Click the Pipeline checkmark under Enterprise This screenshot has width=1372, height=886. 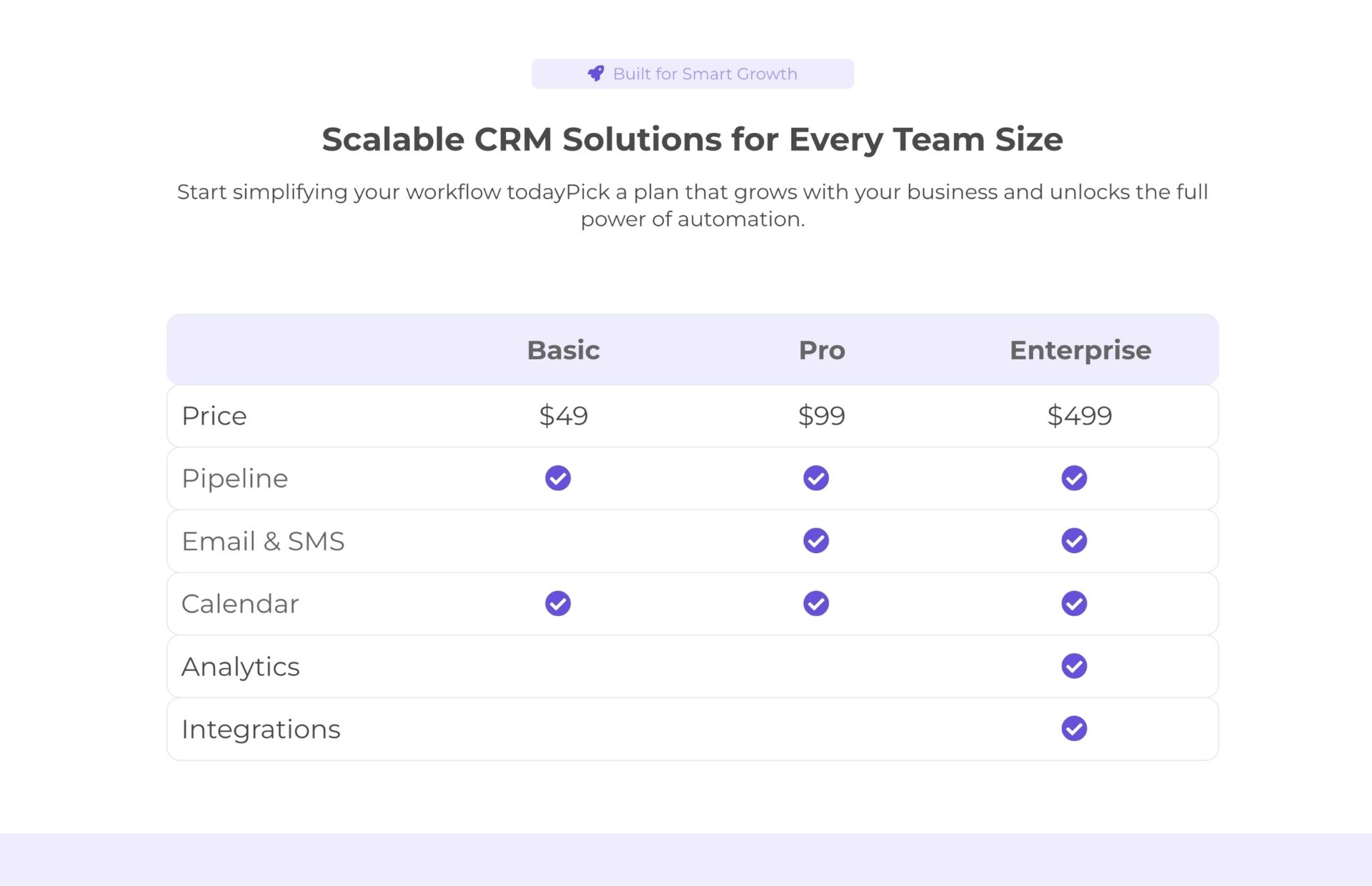[1074, 478]
